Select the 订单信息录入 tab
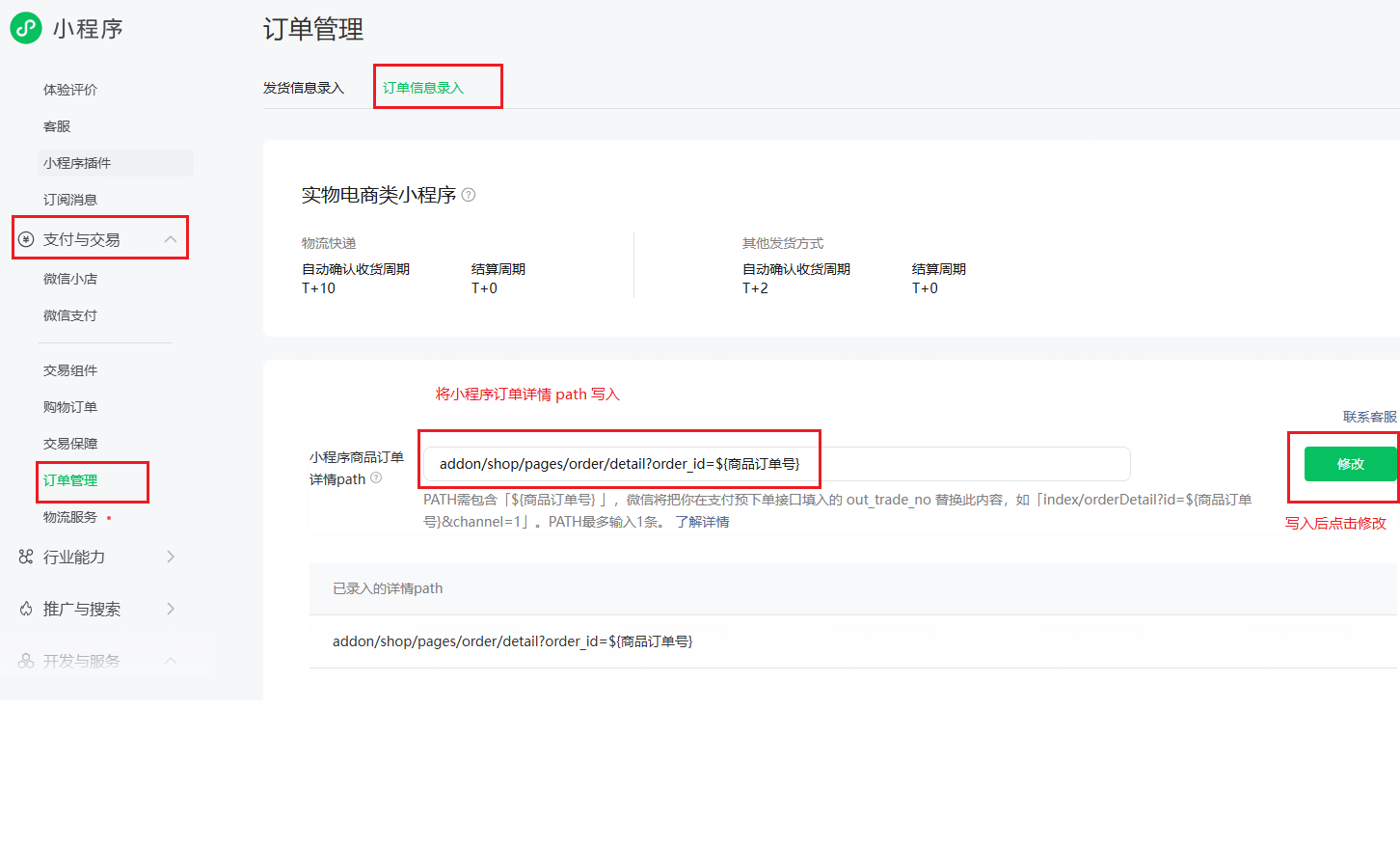Screen dimensions: 1400x844 click(x=423, y=88)
